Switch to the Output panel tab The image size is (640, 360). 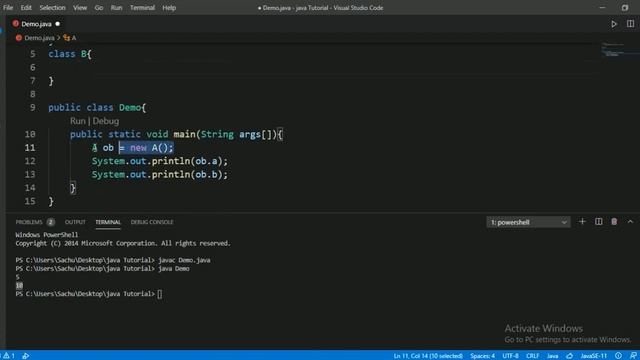click(x=75, y=222)
